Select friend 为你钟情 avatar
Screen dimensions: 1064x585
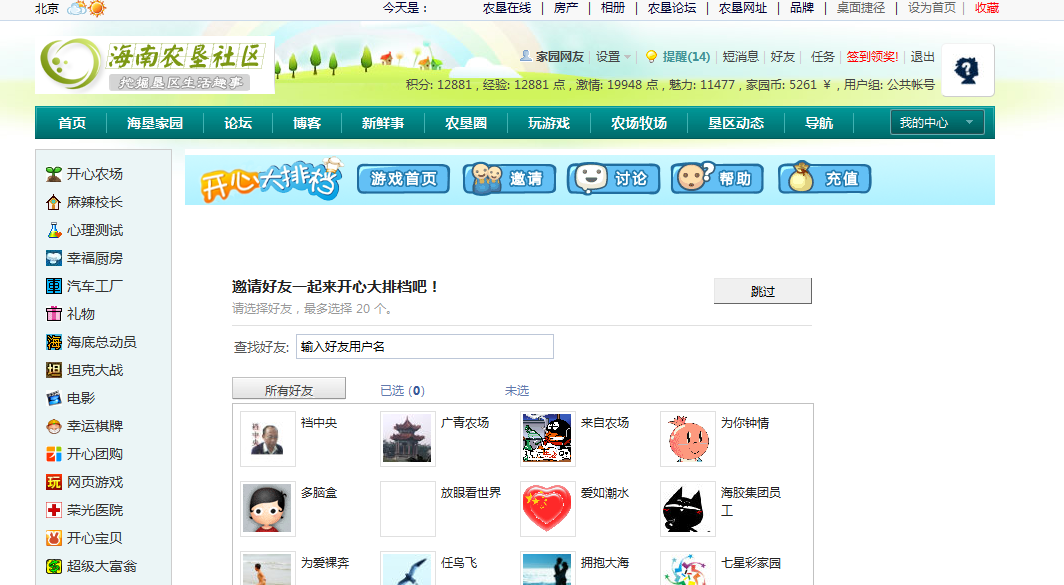point(688,438)
